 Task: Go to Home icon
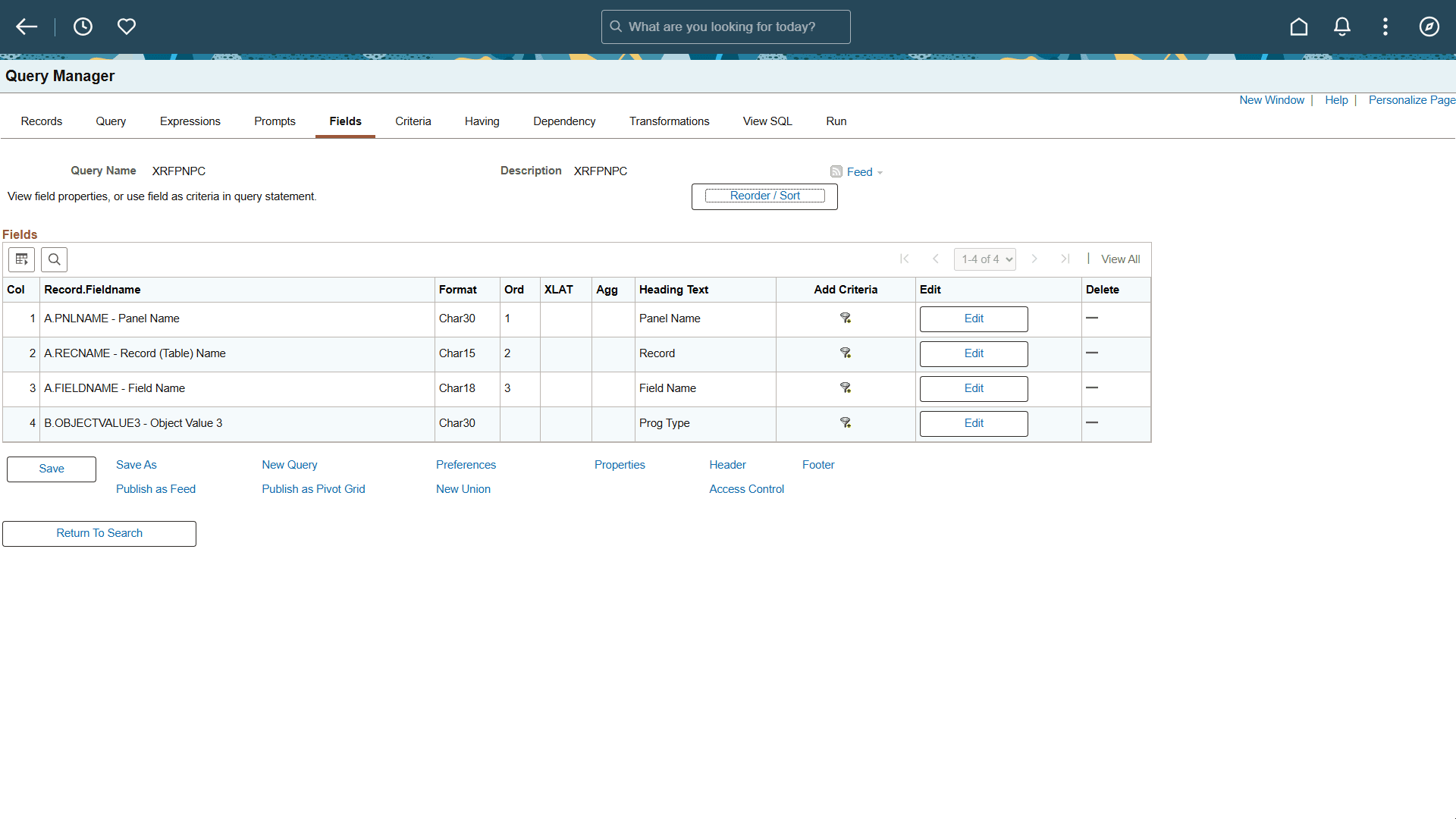pos(1299,27)
